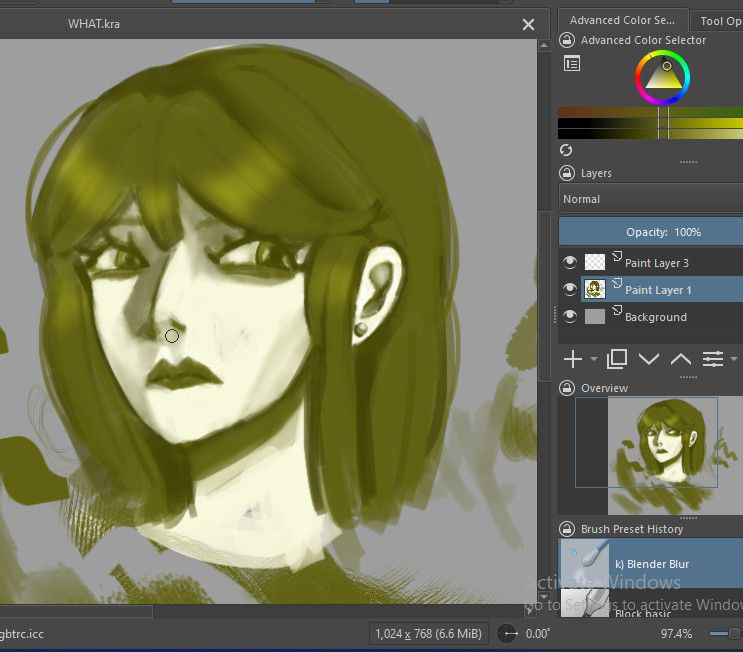Click the lock icon of Layers docker
Image resolution: width=743 pixels, height=652 pixels.
click(x=567, y=173)
